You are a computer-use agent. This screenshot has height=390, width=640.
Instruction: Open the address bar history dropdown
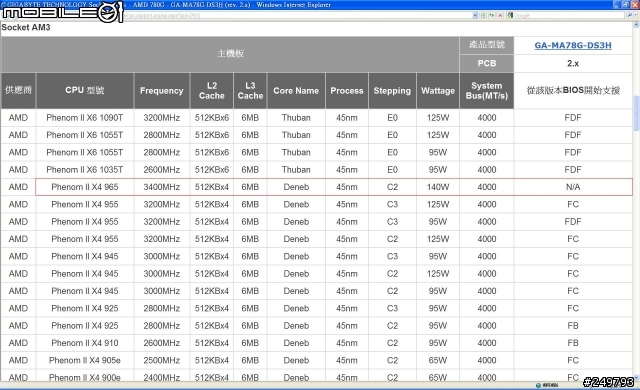coord(475,15)
